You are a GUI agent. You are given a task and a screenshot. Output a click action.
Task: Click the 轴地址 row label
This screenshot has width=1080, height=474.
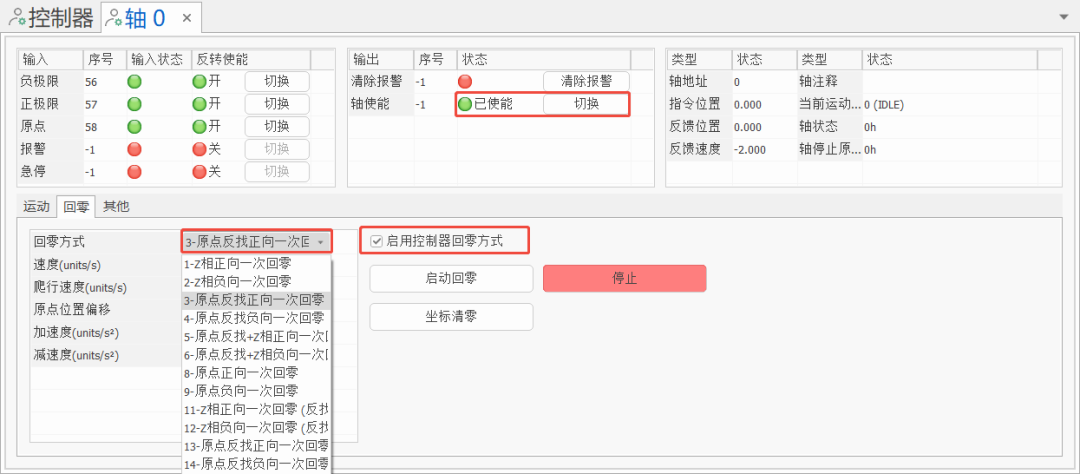pos(689,82)
